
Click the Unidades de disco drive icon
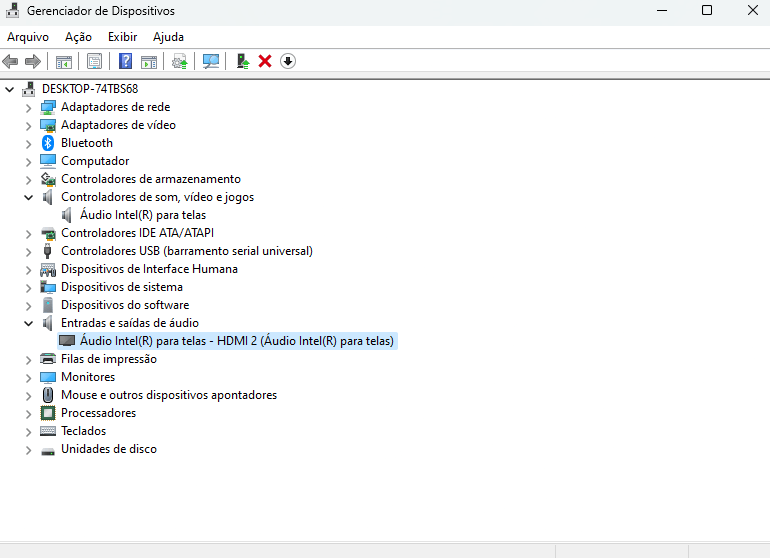click(48, 451)
